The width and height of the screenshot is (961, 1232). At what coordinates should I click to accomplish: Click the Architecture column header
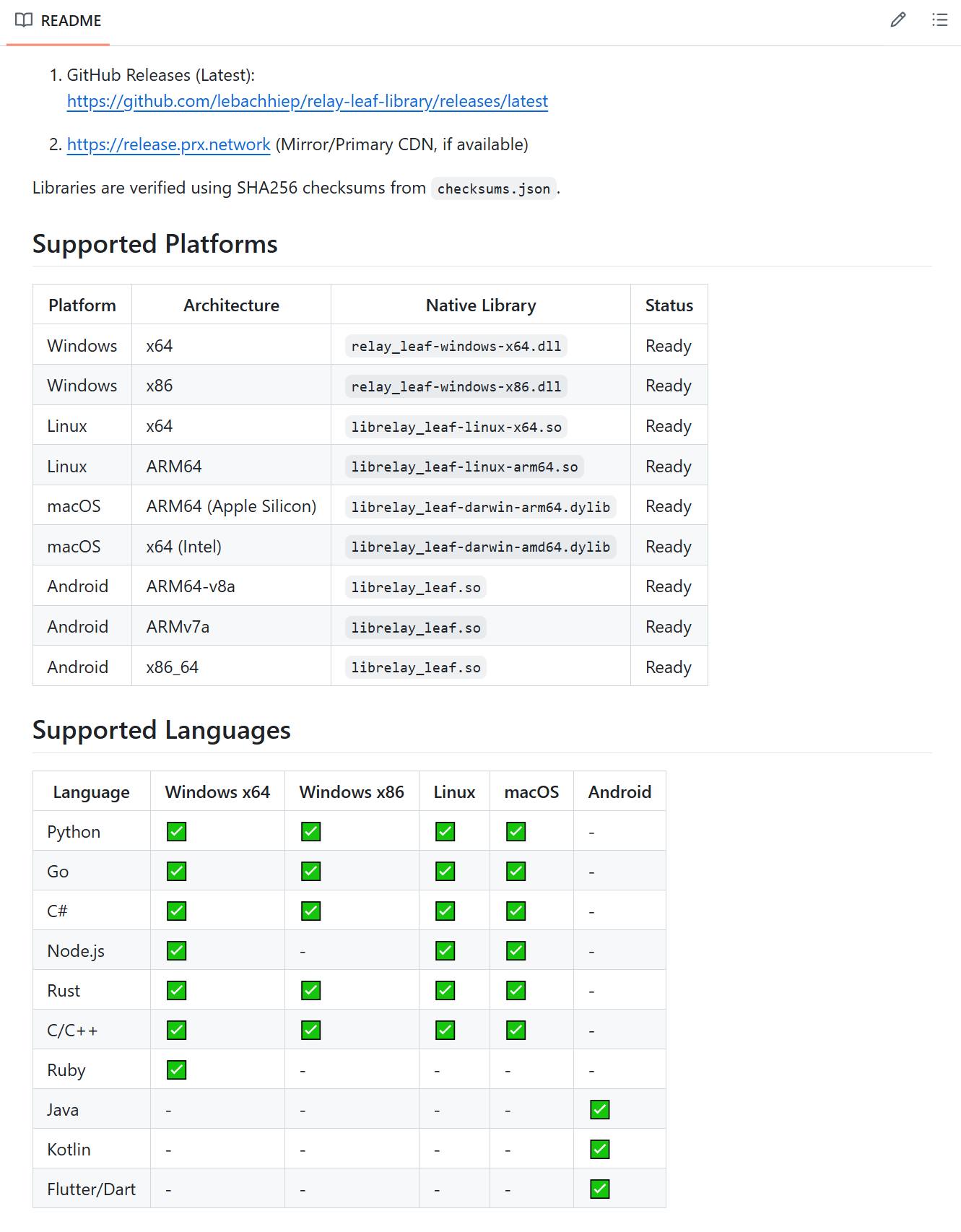231,305
